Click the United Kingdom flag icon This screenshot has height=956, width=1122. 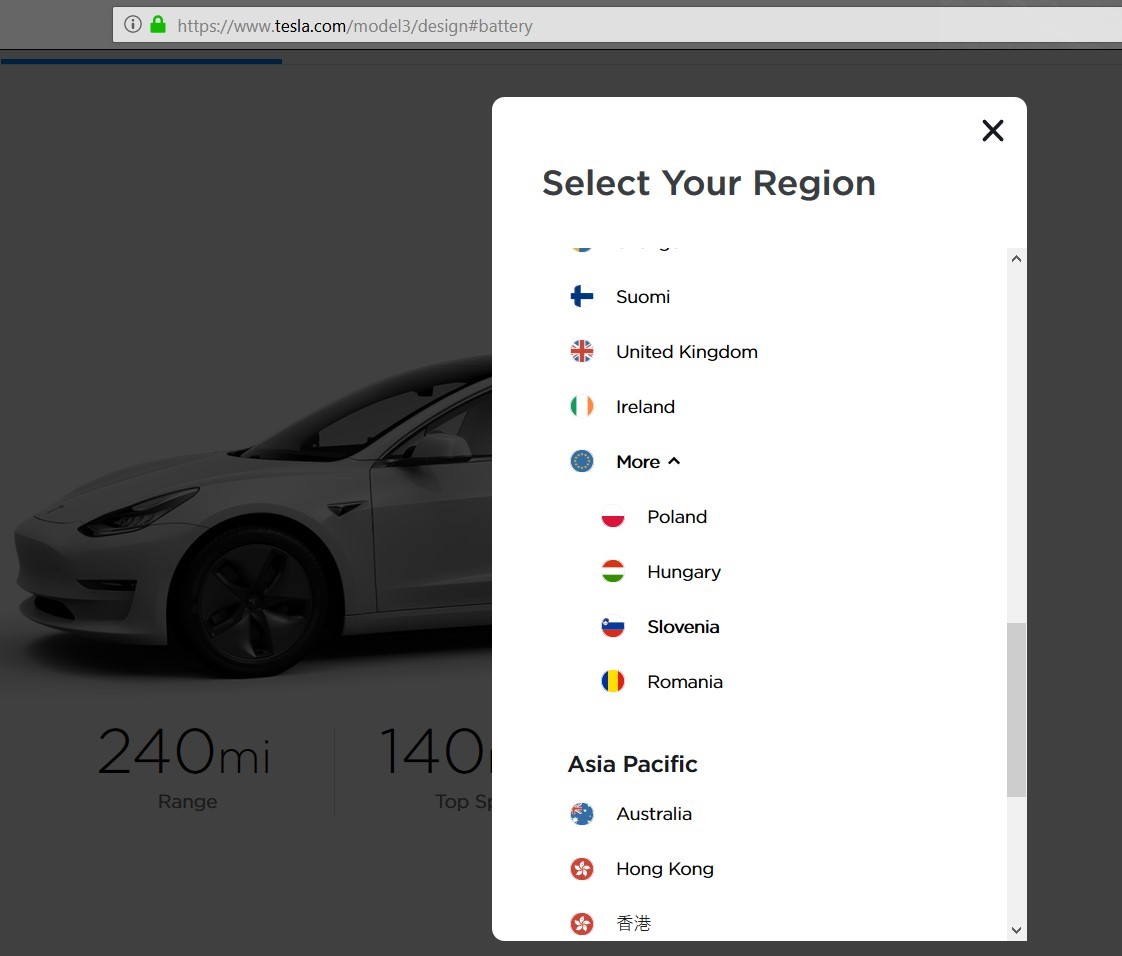tap(582, 352)
